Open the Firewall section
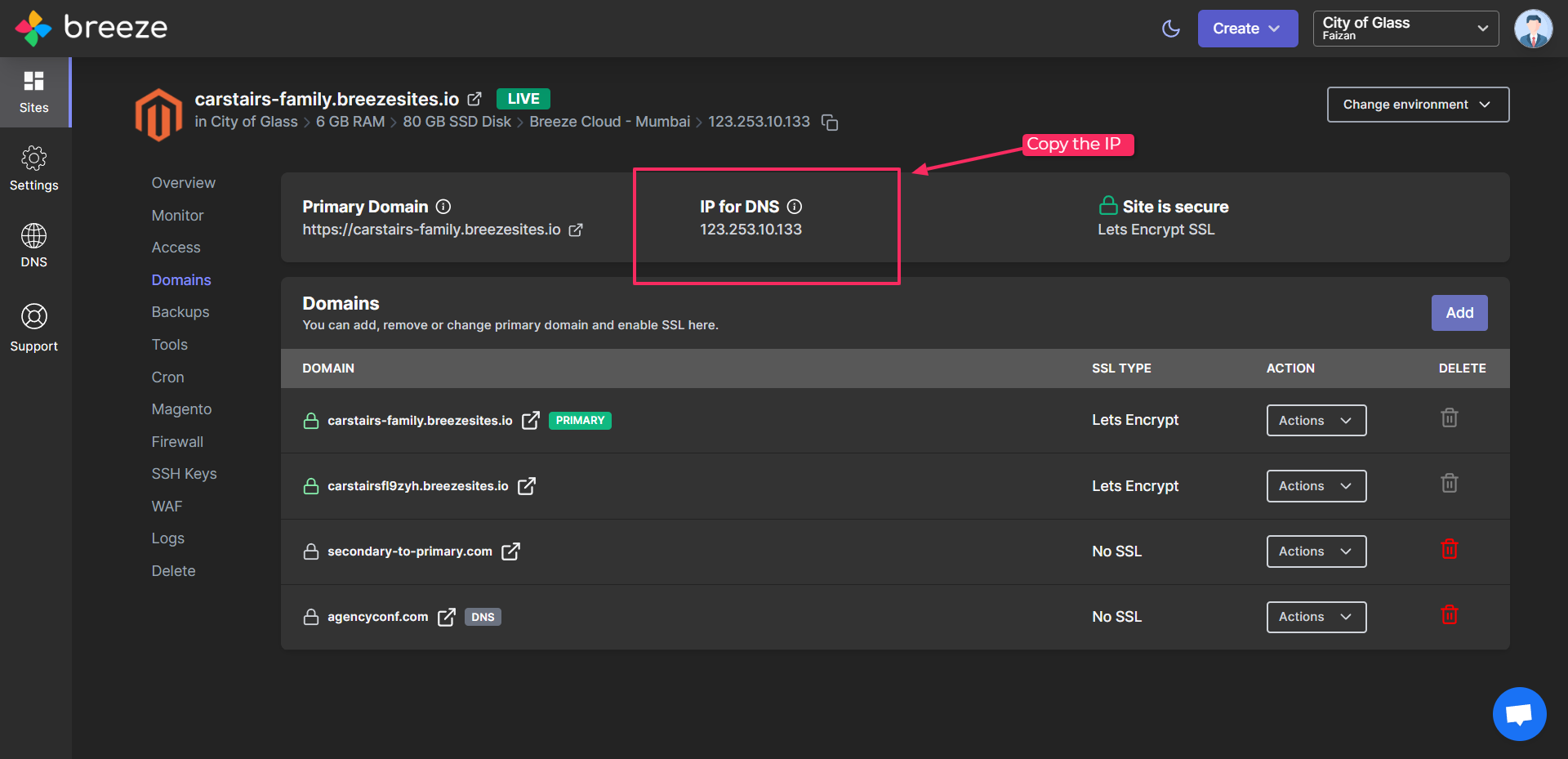This screenshot has height=759, width=1568. click(177, 442)
